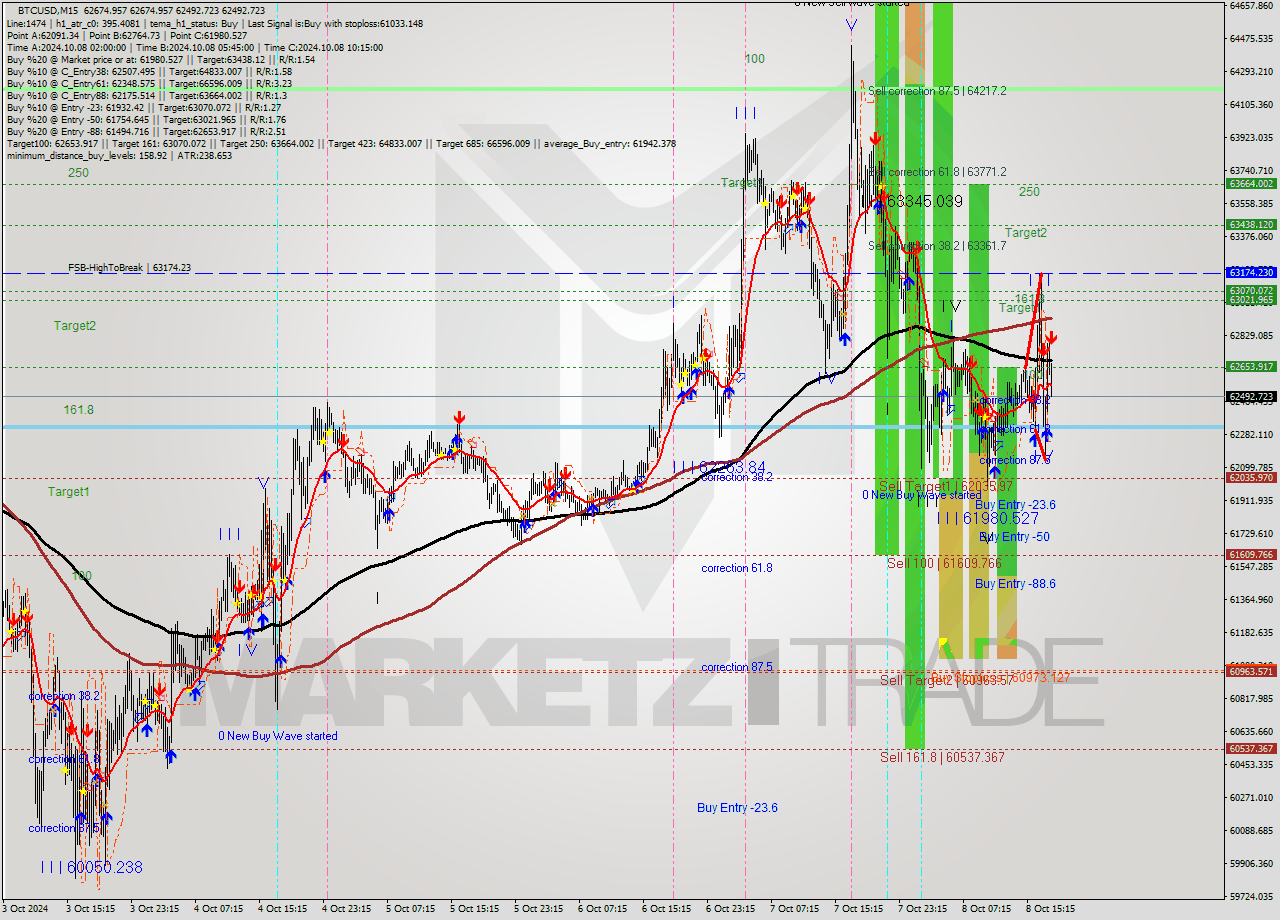Screen dimensions: 1280x920
Task: Click the red 62035.970 price tag
Action: [x=1251, y=478]
